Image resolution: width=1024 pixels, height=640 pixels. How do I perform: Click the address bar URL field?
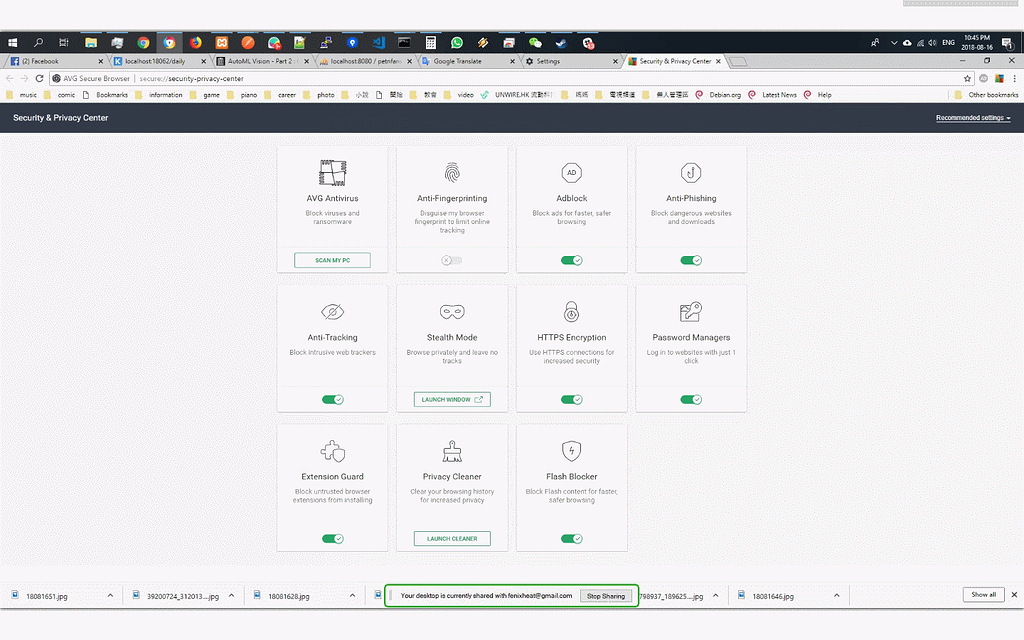pos(500,78)
